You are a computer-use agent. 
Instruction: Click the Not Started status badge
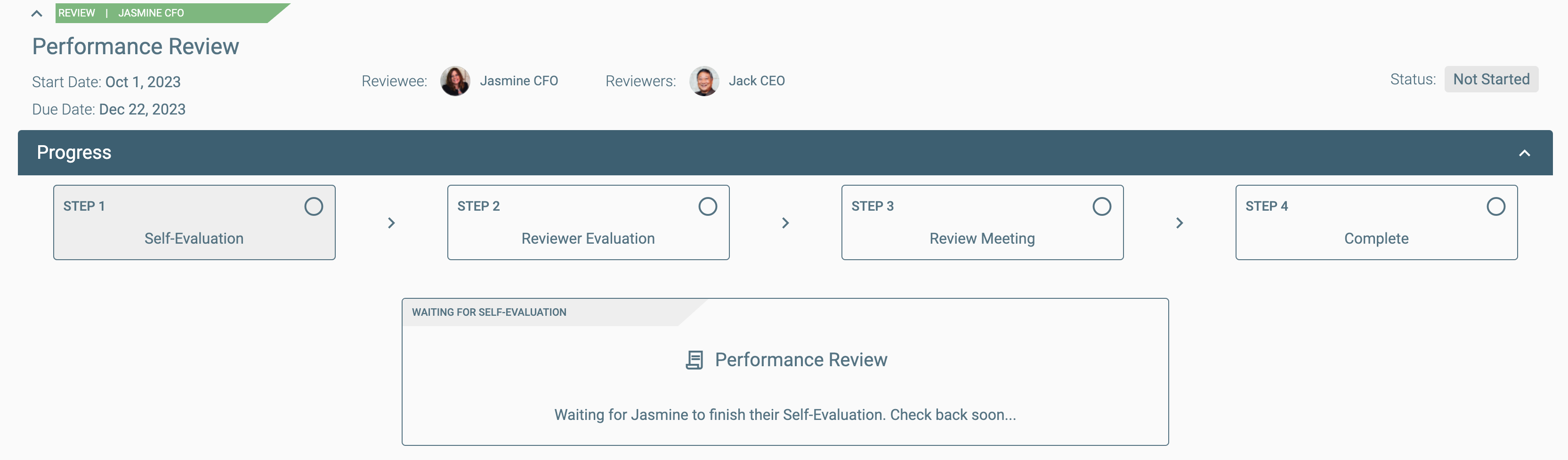[x=1491, y=79]
